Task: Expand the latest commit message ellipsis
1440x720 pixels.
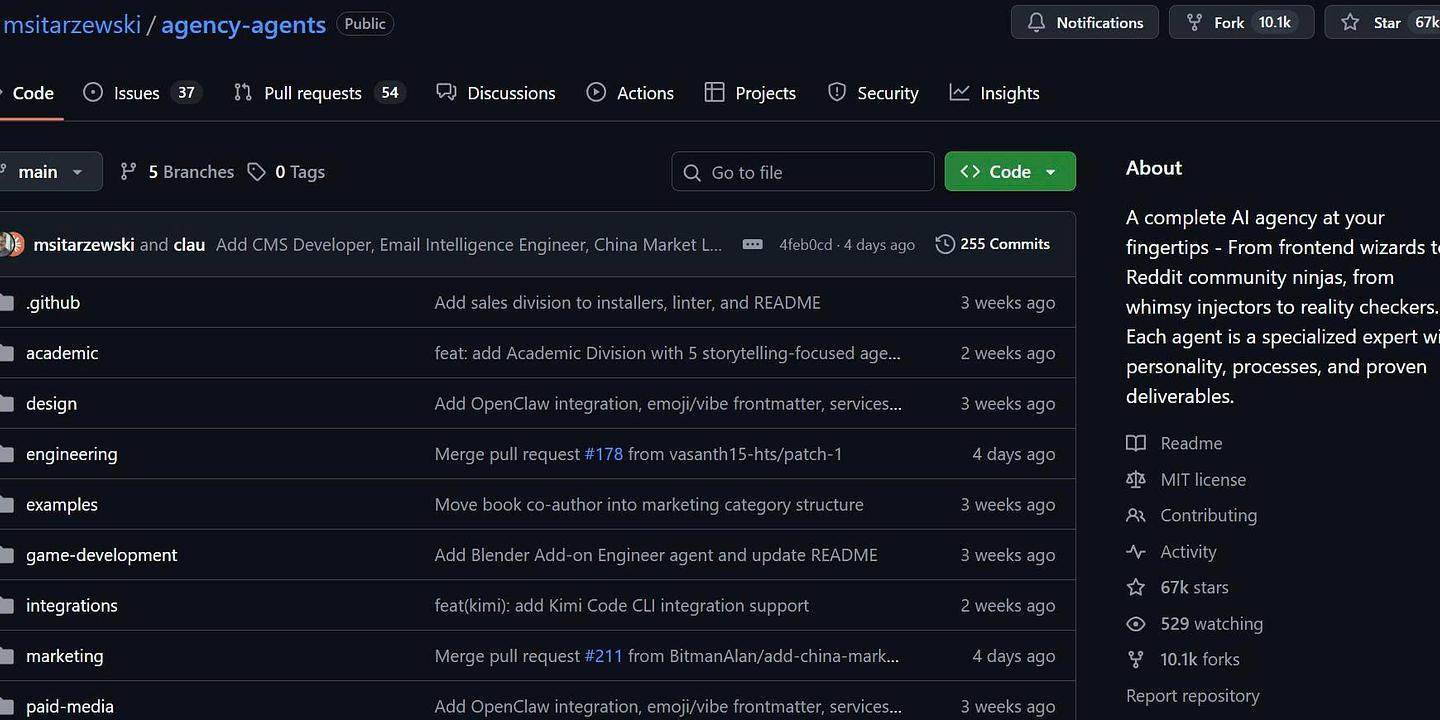Action: pos(753,244)
